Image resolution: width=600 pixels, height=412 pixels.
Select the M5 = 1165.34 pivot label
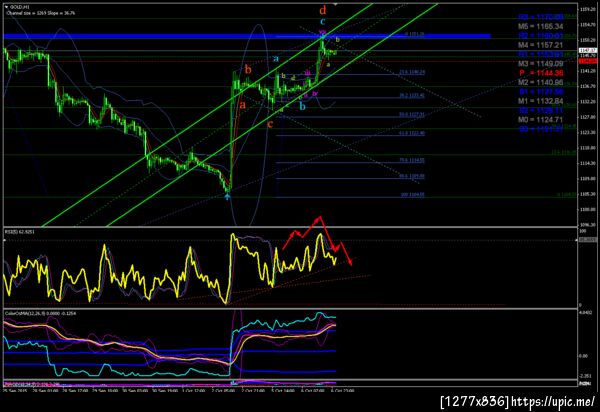point(541,26)
